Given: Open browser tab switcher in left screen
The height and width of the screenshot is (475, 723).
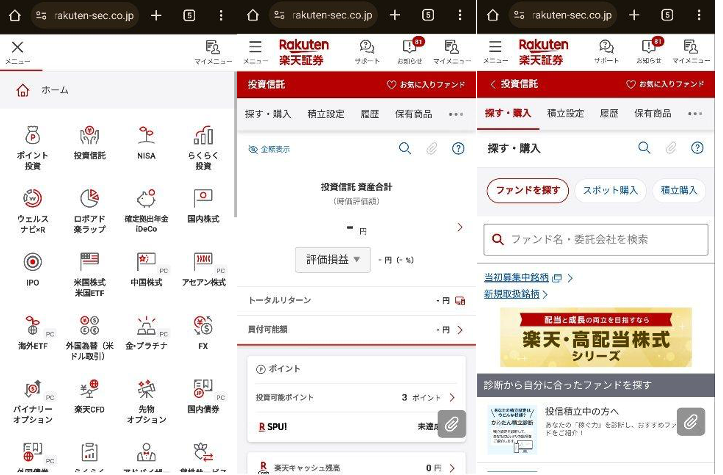Looking at the screenshot, I should click(189, 16).
